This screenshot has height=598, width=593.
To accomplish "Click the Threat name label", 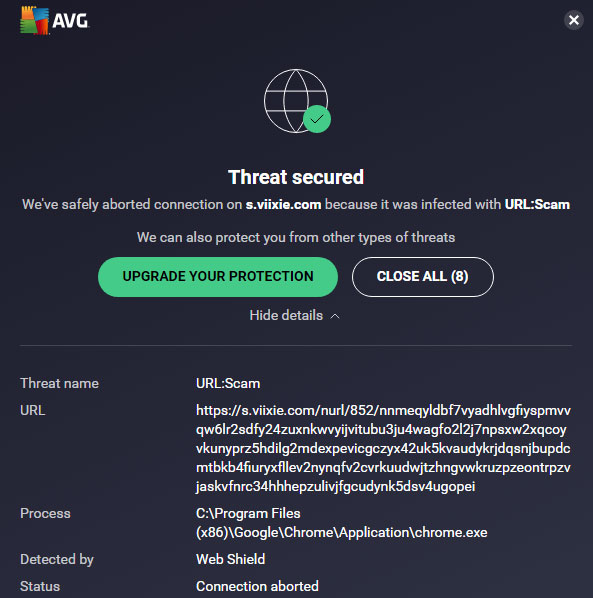I will point(59,384).
